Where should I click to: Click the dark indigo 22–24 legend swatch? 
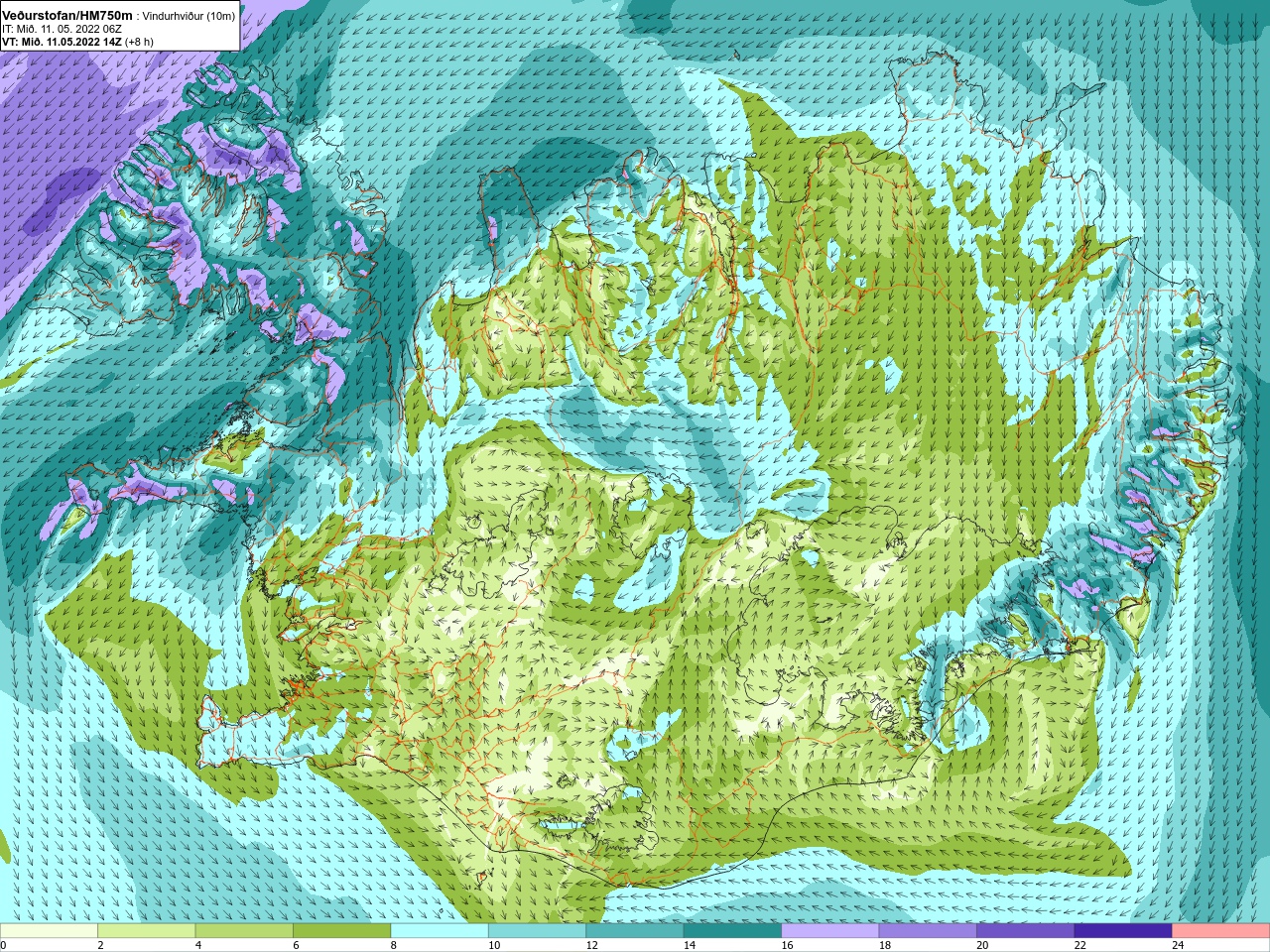click(1123, 931)
